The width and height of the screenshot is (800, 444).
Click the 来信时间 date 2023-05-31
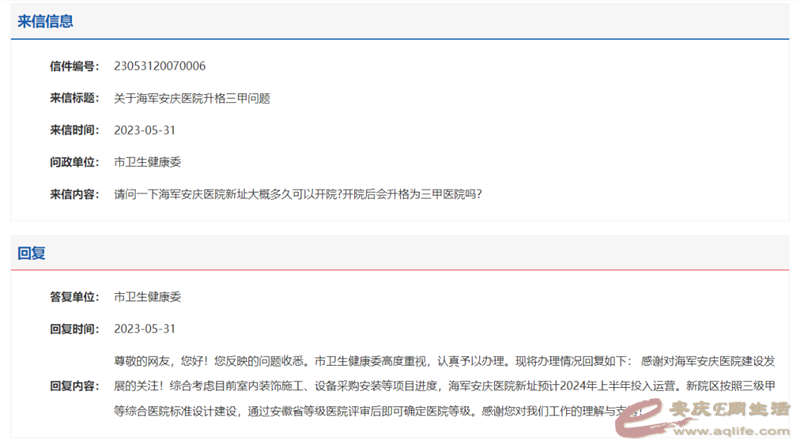click(x=145, y=130)
